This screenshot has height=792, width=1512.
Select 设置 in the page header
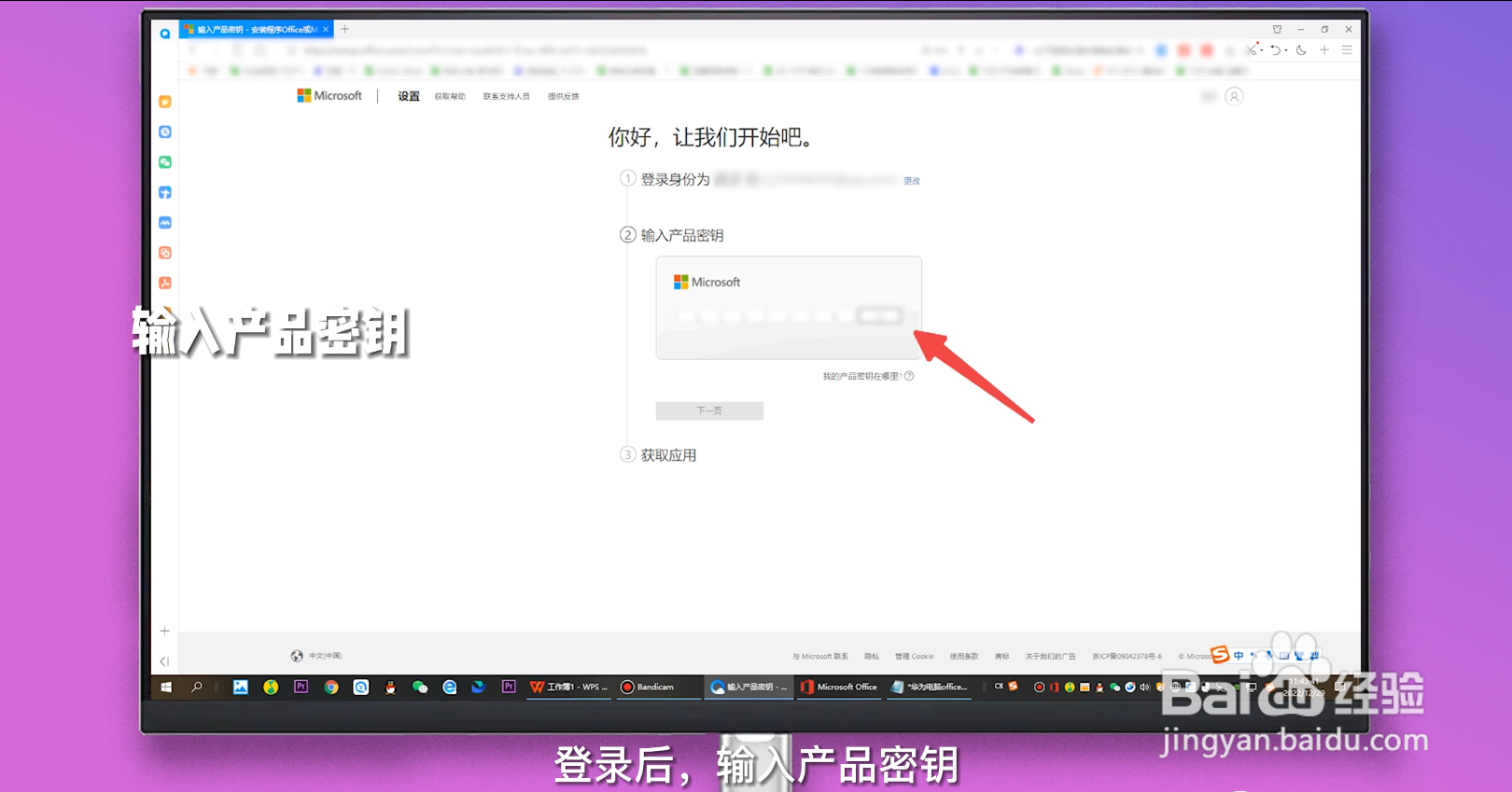[409, 97]
